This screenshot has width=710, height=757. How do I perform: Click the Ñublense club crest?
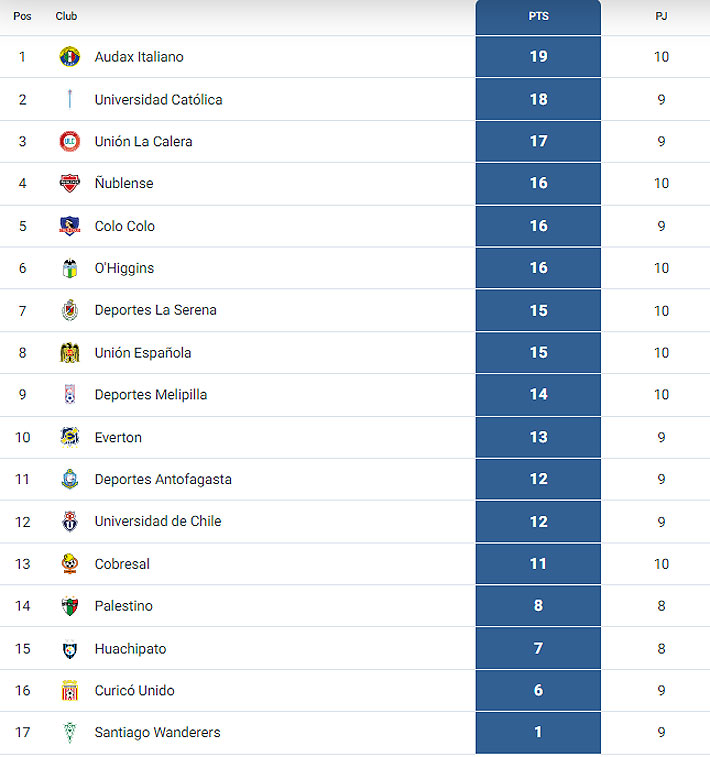pos(70,183)
